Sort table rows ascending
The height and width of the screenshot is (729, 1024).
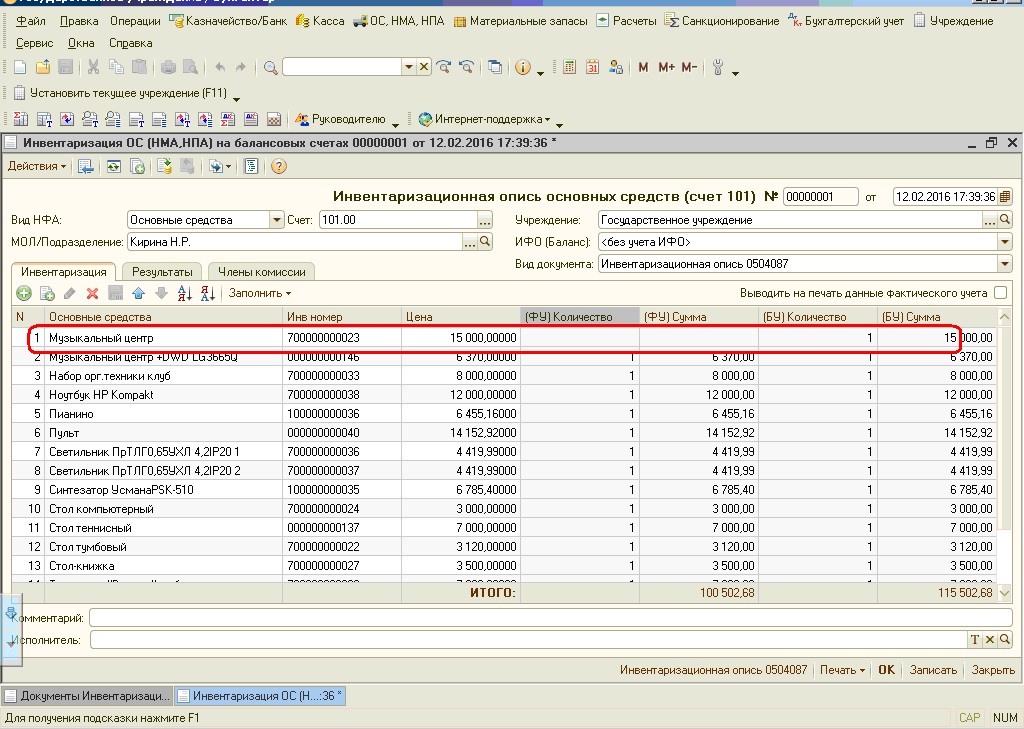[184, 293]
